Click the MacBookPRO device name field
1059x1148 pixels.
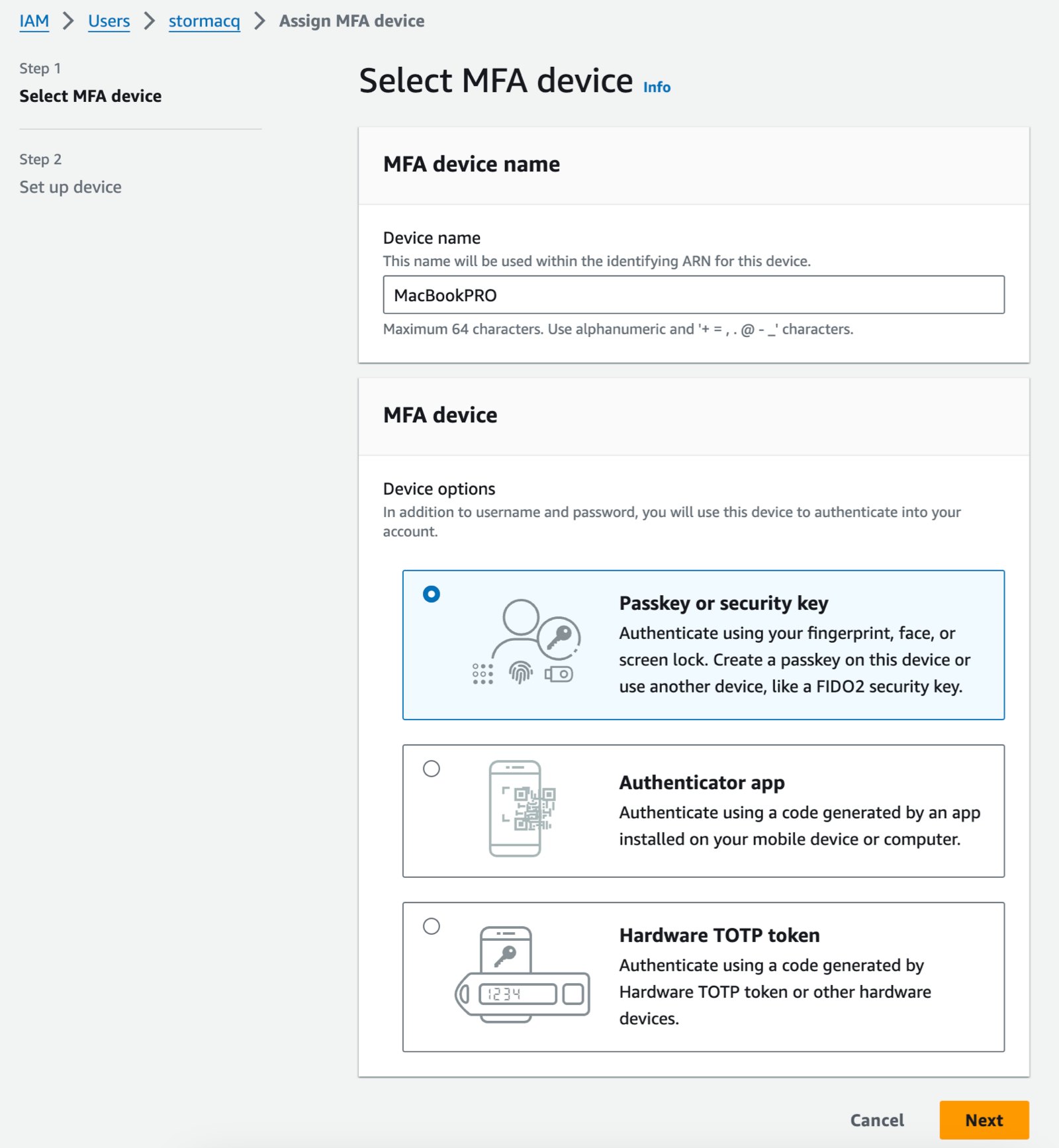tap(694, 295)
